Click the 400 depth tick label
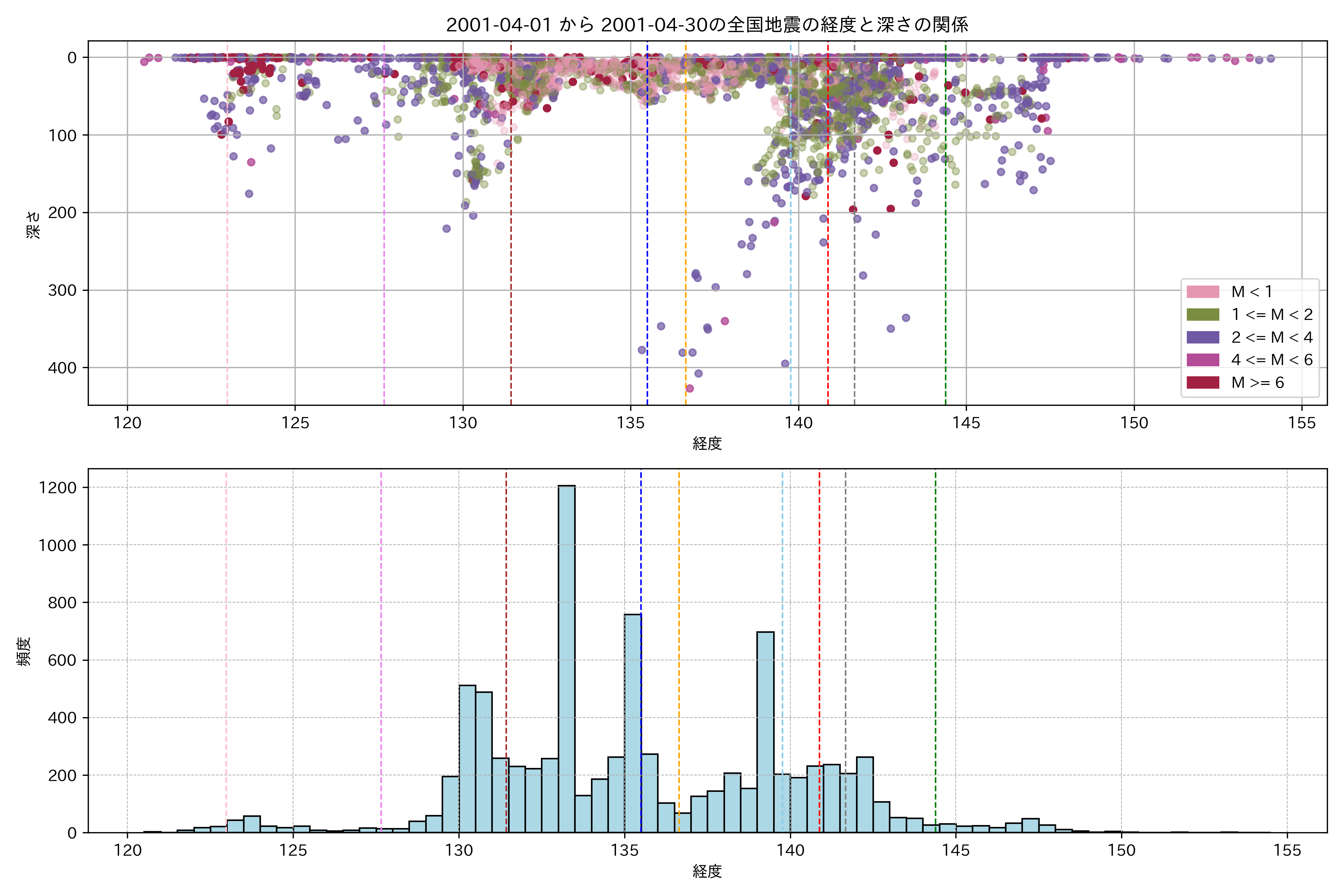This screenshot has width=1344, height=896. click(62, 368)
